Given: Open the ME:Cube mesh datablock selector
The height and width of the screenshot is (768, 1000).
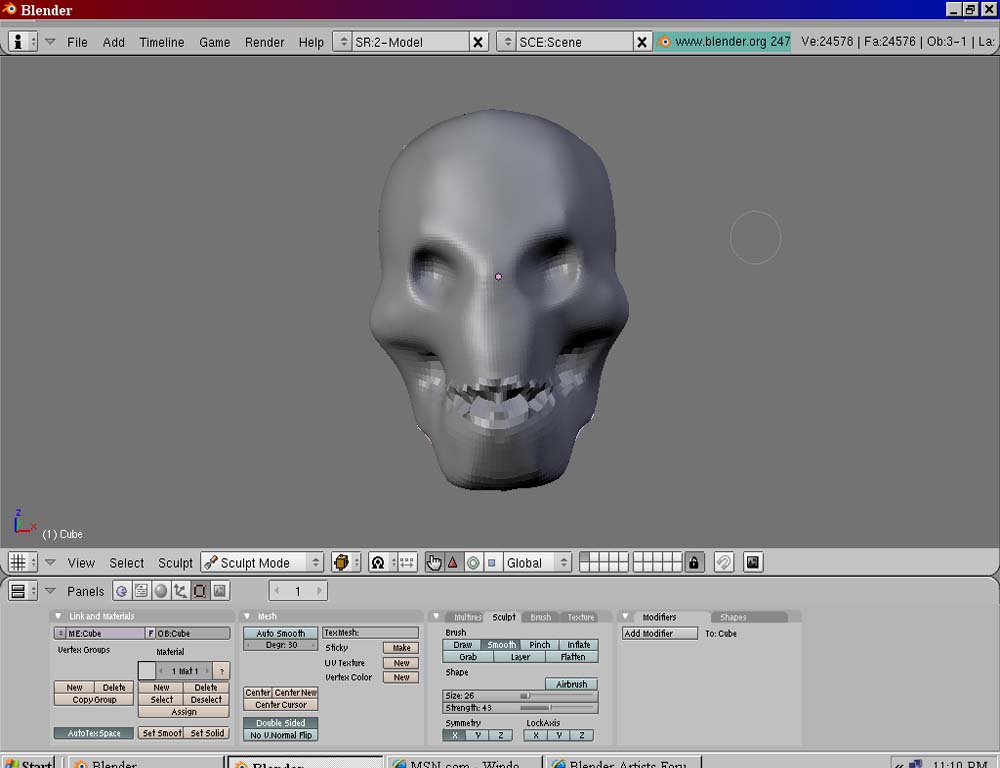Looking at the screenshot, I should [60, 633].
